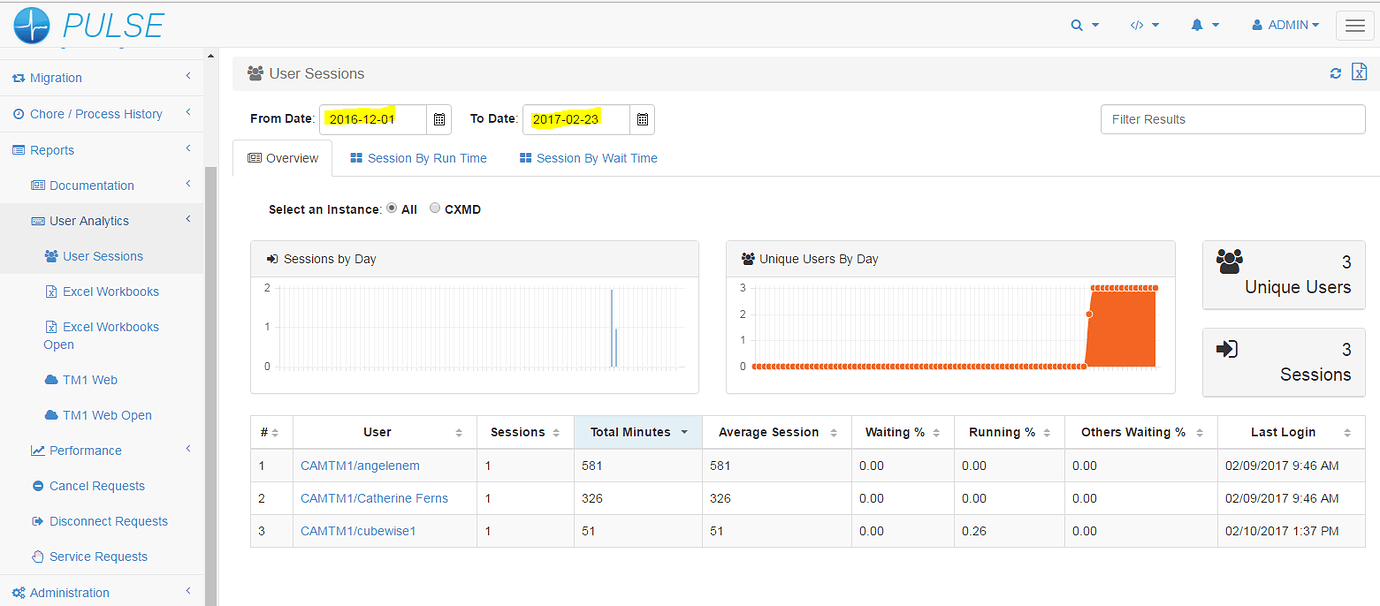Click the Filter Results input field
The image size is (1380, 606).
pos(1232,119)
